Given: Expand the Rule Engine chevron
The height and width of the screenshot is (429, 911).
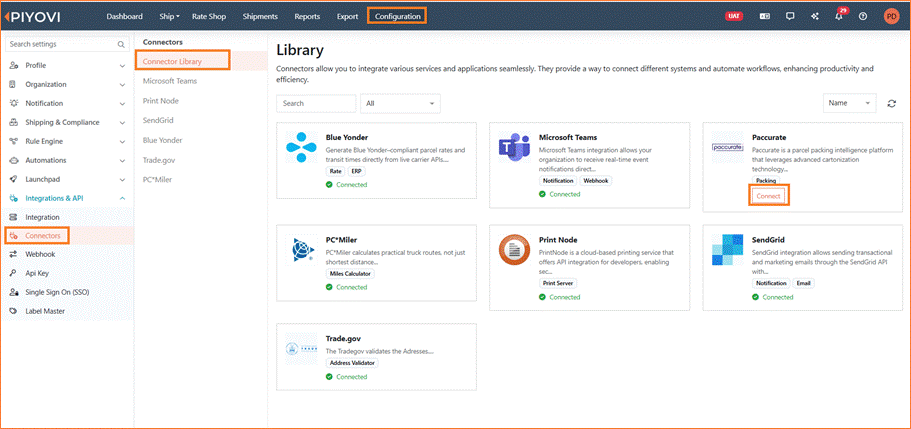Looking at the screenshot, I should coord(122,141).
